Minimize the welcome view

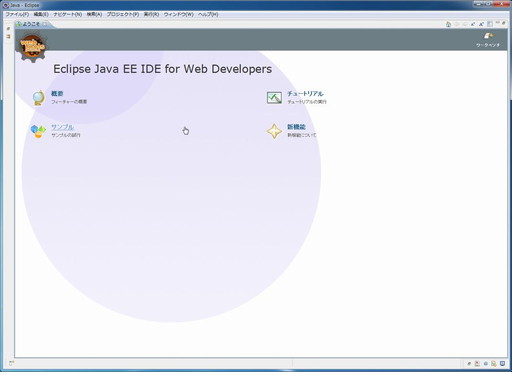498,23
